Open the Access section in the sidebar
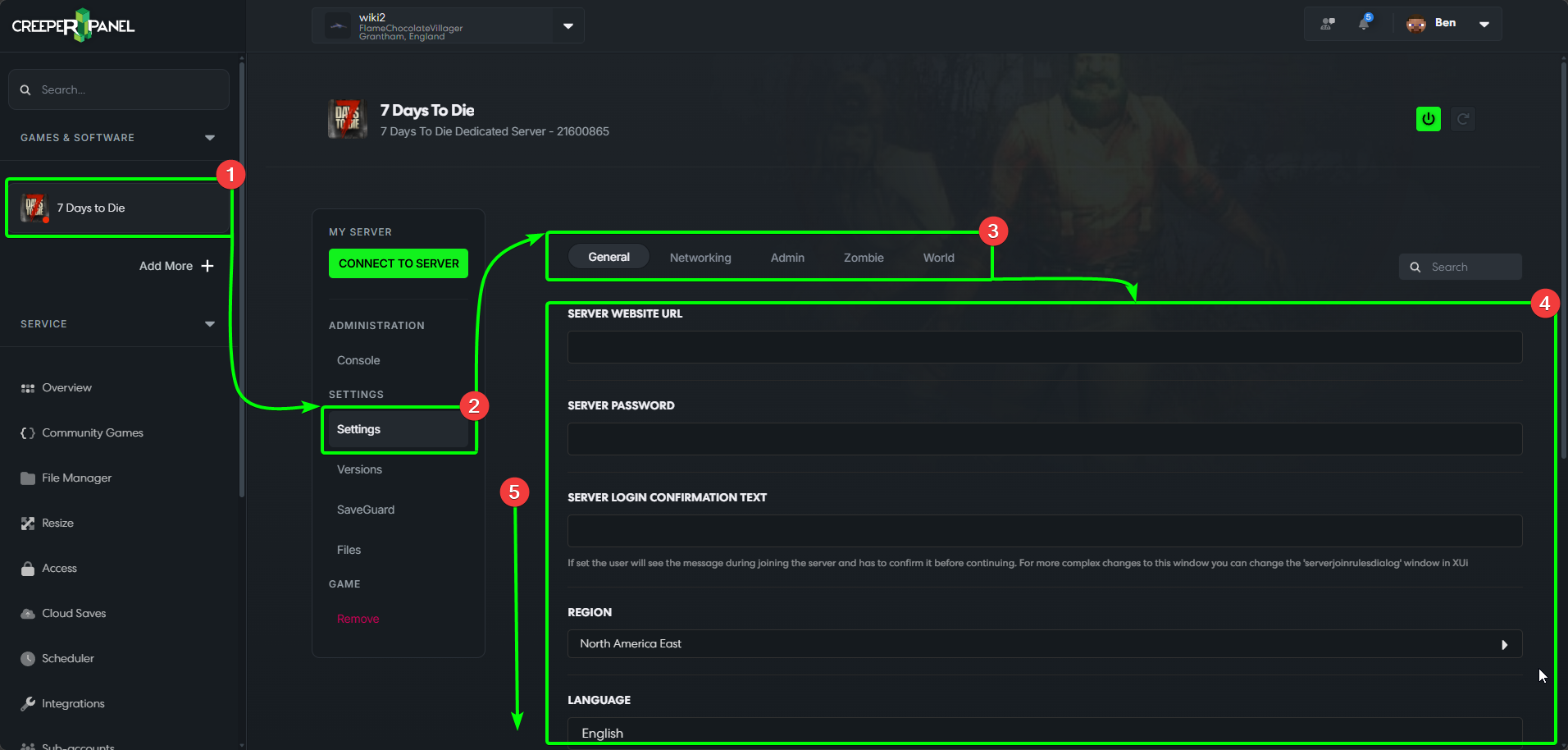 58,568
